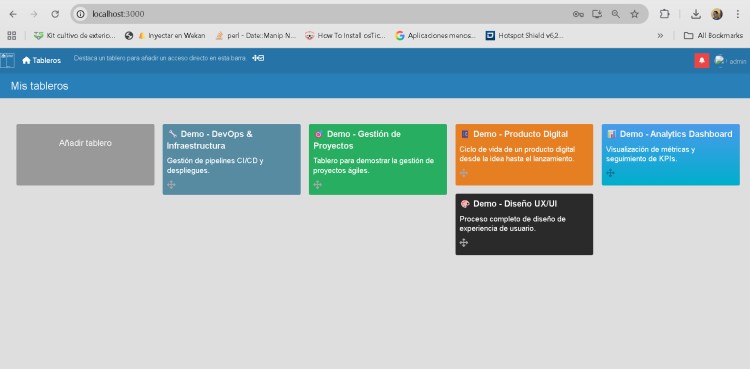Click the move handle on Gestión de Proyectos board
Viewport: 750px width, 369px height.
(318, 185)
